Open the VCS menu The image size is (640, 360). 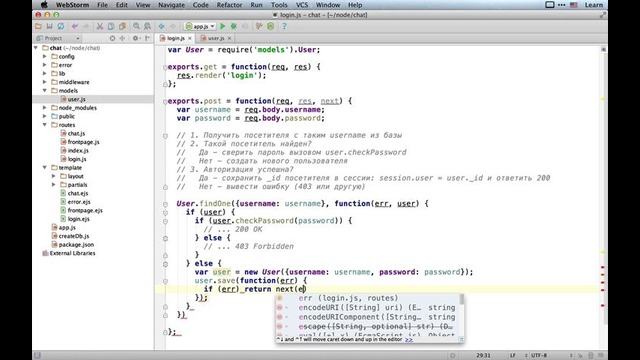click(302, 5)
